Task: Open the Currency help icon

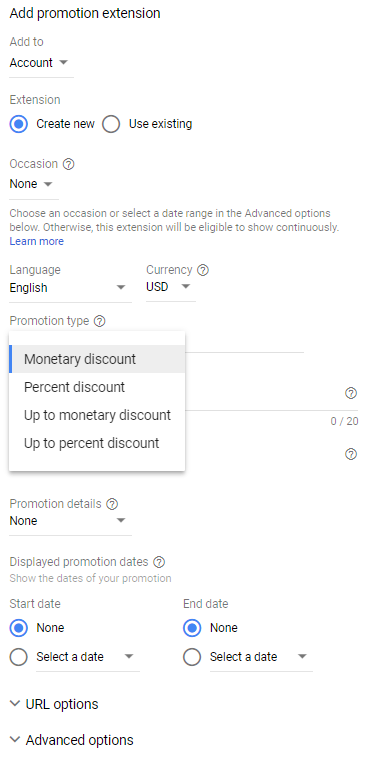Action: click(x=203, y=270)
